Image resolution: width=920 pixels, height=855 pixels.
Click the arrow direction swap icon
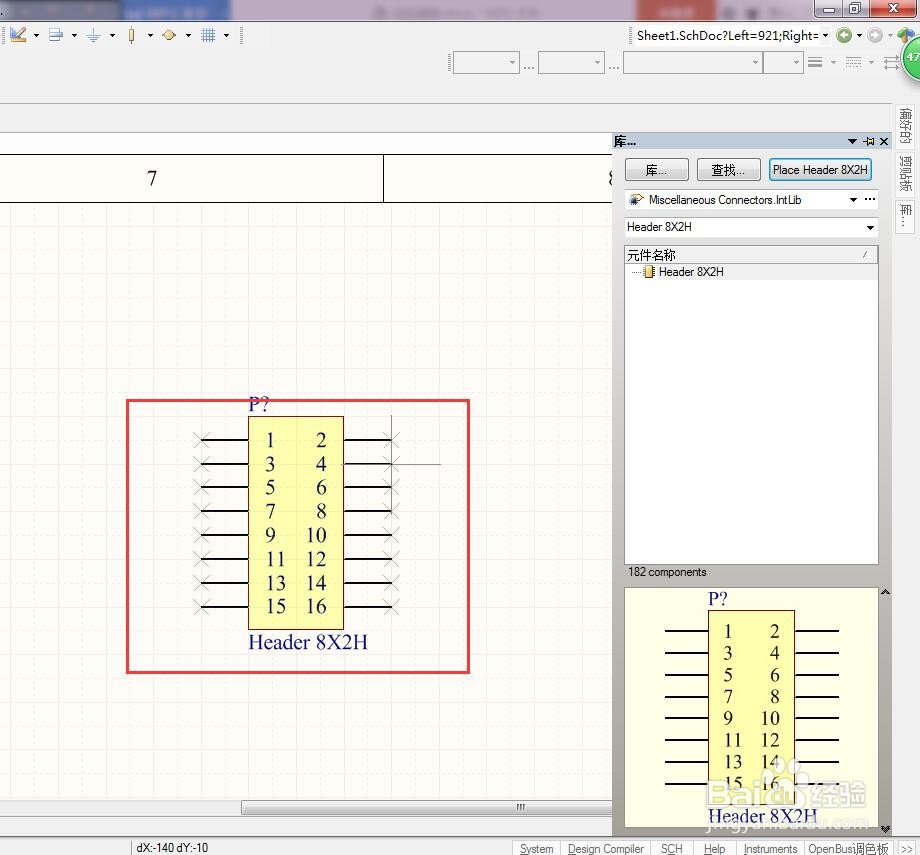click(x=891, y=62)
